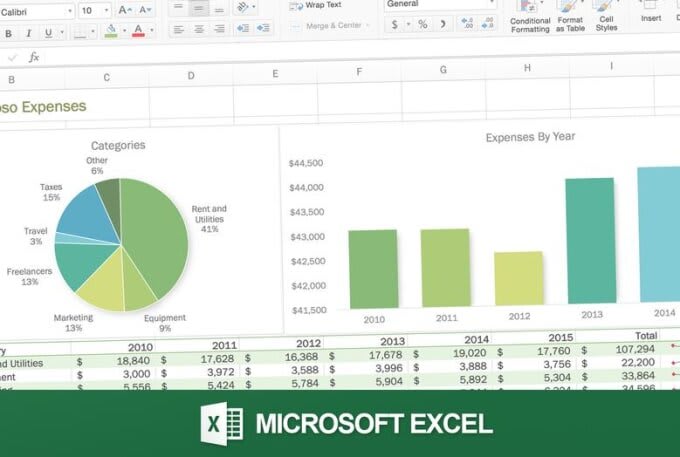Click the fx insert function icon

(34, 57)
